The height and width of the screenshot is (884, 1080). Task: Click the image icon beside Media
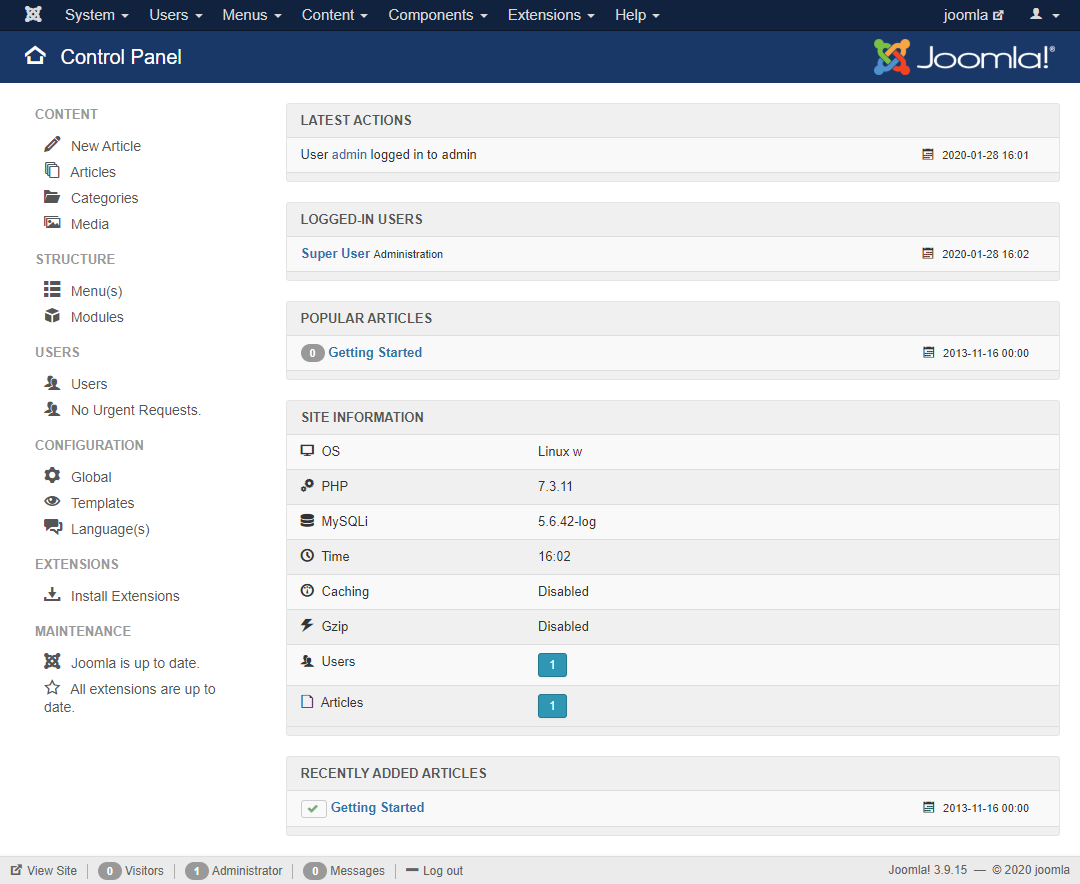52,223
